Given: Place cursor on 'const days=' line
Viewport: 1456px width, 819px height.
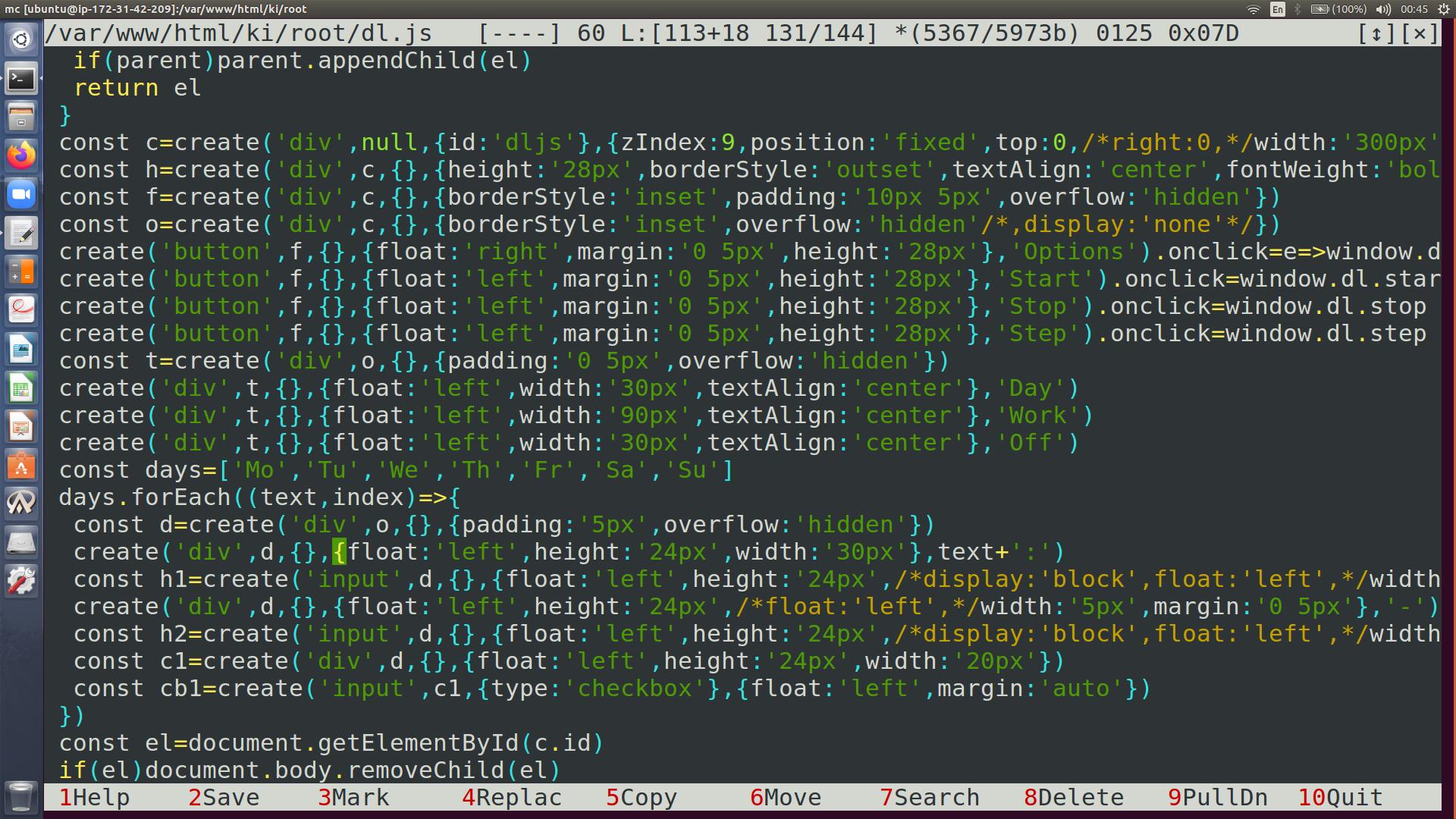Looking at the screenshot, I should point(396,470).
